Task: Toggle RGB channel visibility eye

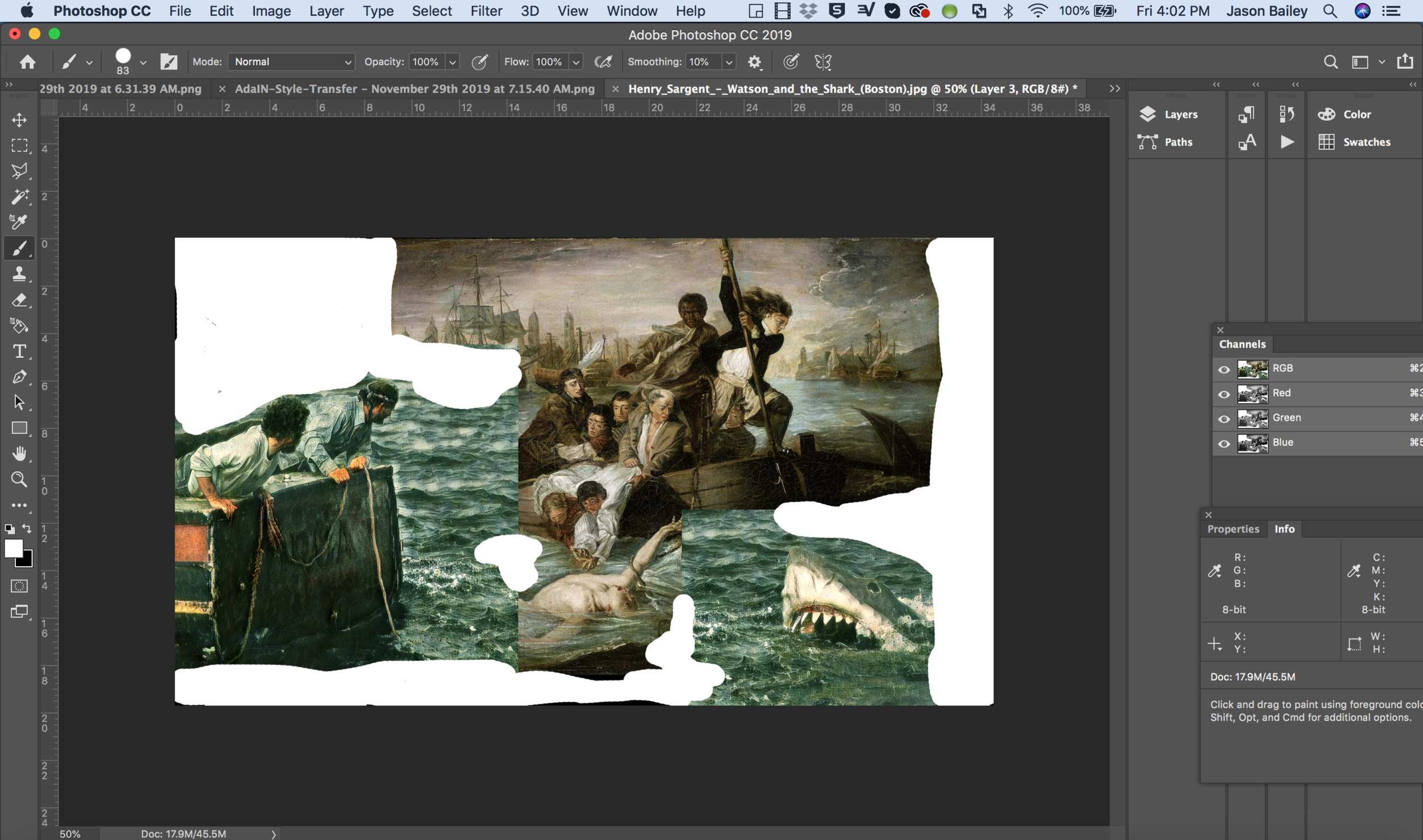Action: coord(1224,369)
